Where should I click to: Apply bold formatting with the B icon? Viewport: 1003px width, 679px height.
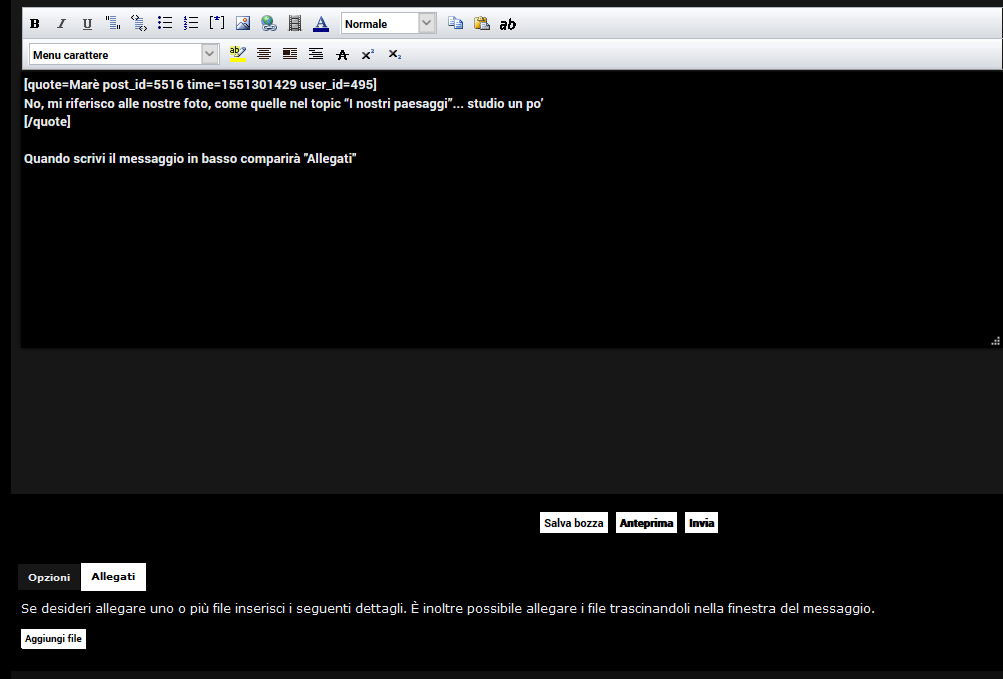(34, 22)
